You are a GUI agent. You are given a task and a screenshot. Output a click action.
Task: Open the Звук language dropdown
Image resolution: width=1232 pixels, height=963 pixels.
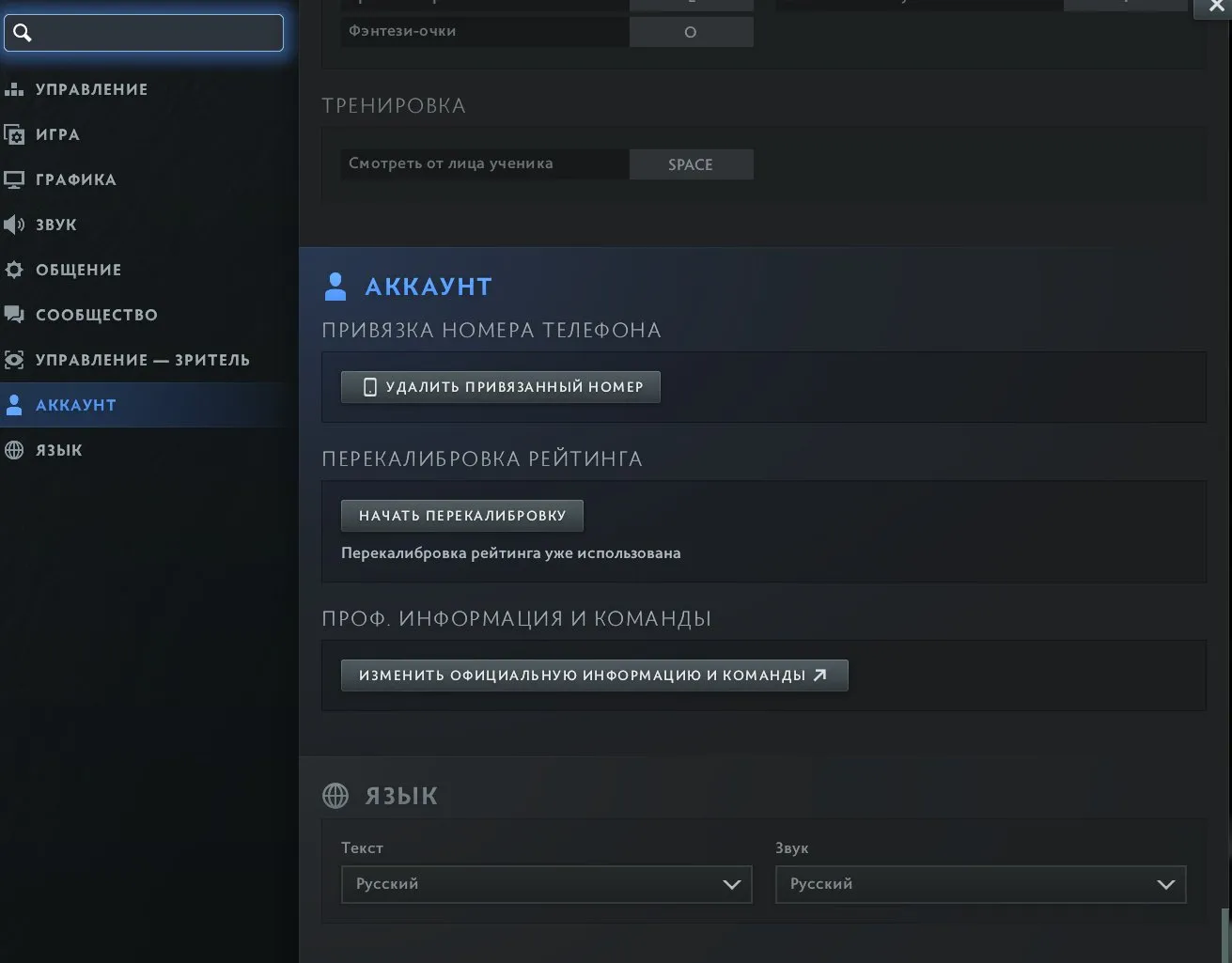(980, 884)
